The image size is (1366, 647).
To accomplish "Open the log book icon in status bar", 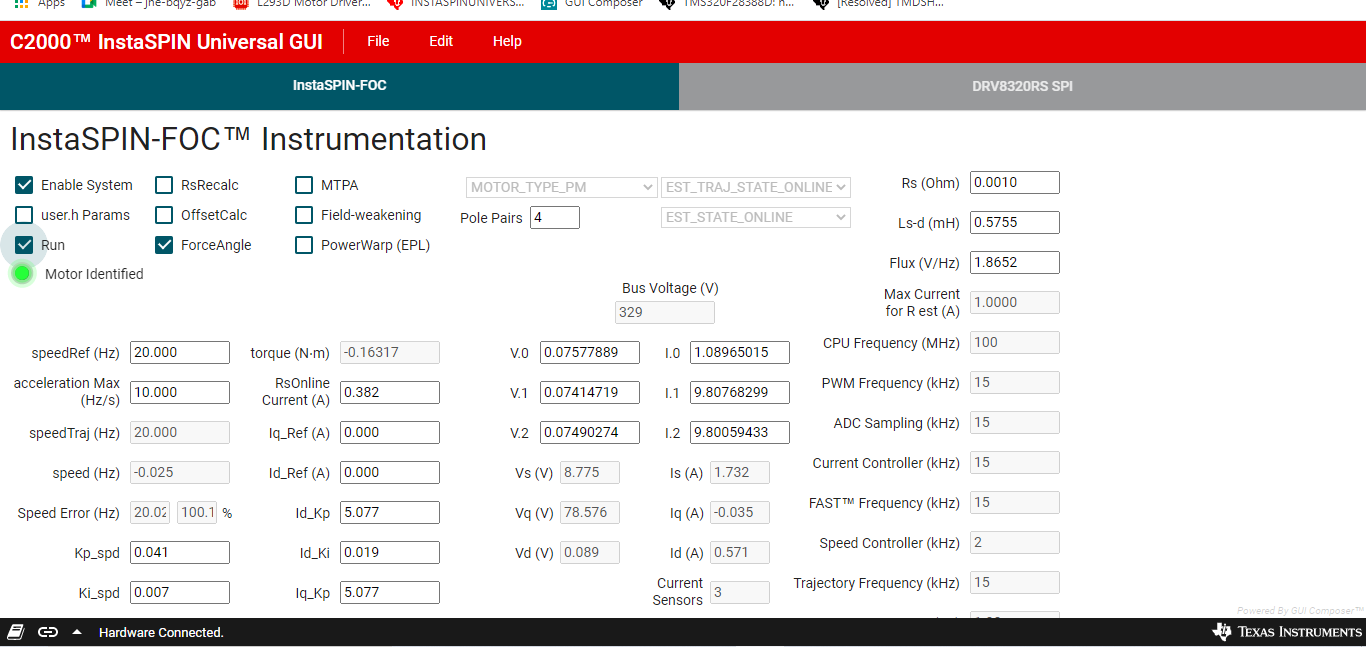I will [x=16, y=632].
